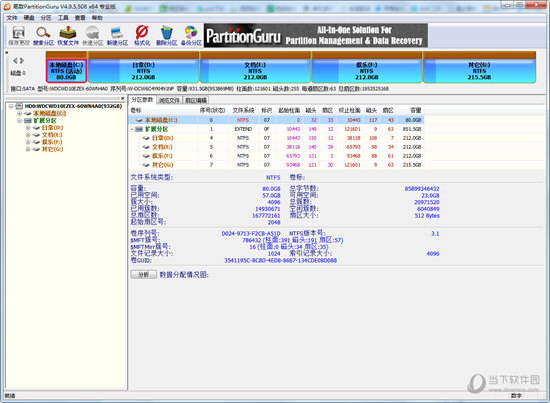Click drive icon beside 娱乐(F:) in tree

[x=36, y=142]
